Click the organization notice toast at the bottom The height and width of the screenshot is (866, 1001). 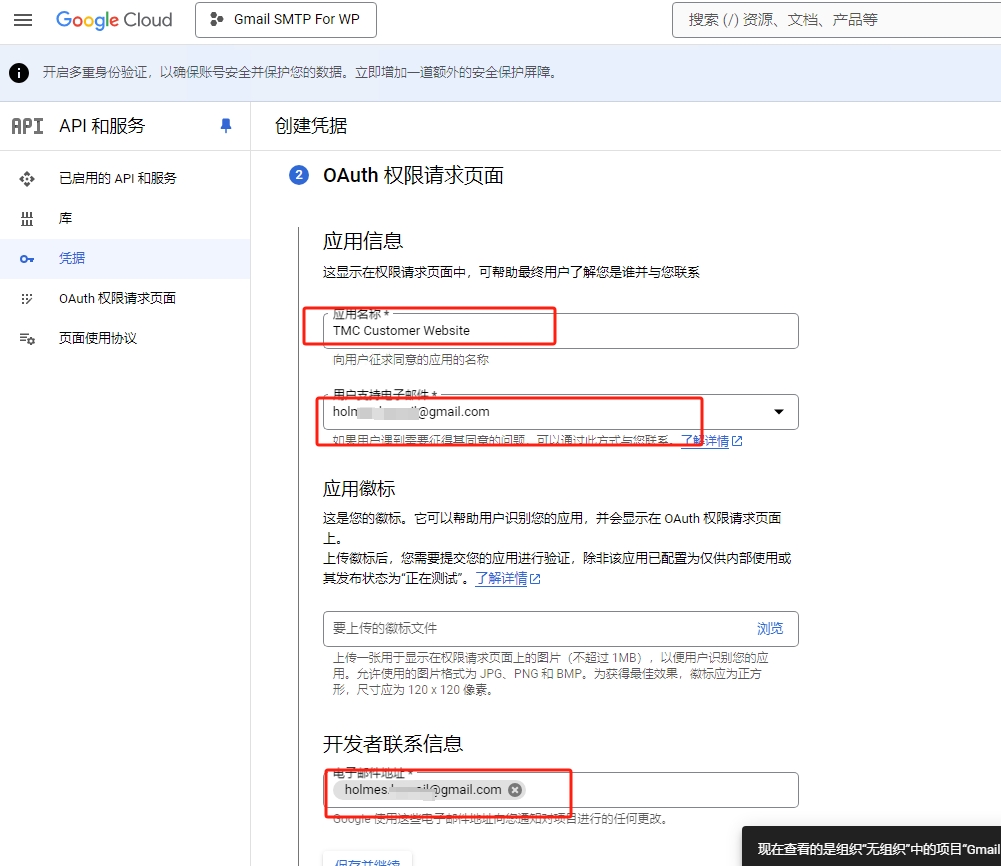(871, 846)
